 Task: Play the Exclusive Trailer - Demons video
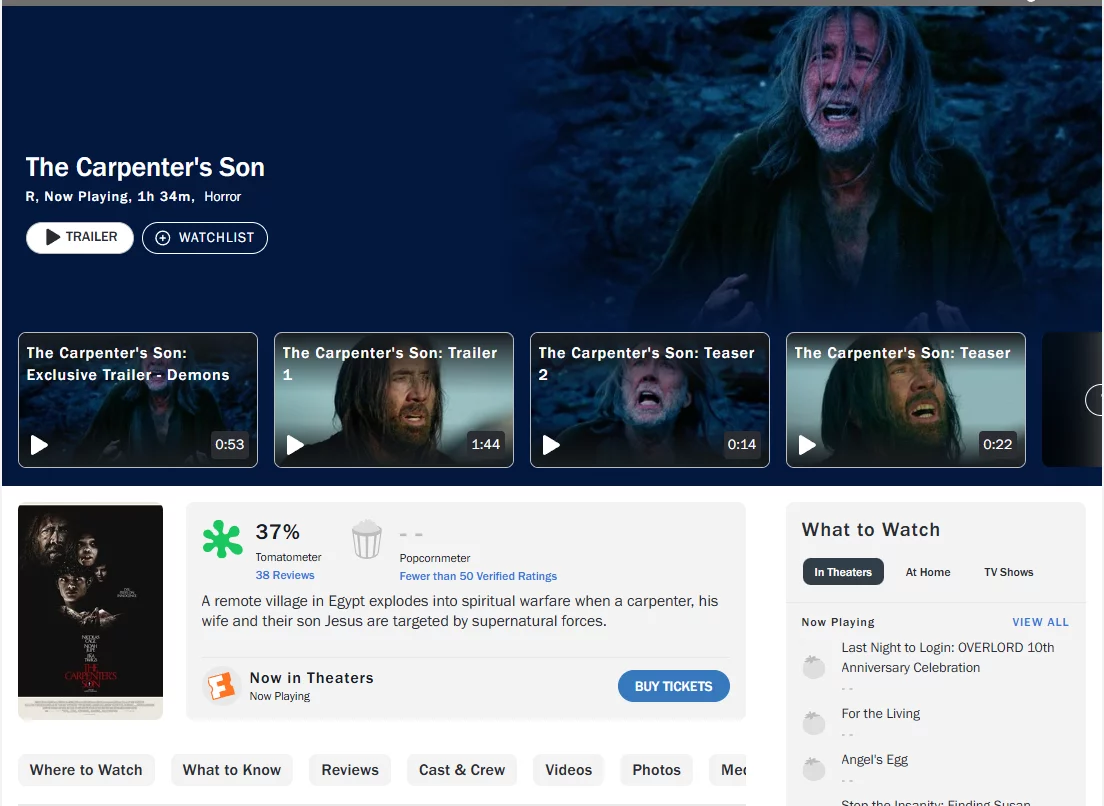click(x=138, y=400)
